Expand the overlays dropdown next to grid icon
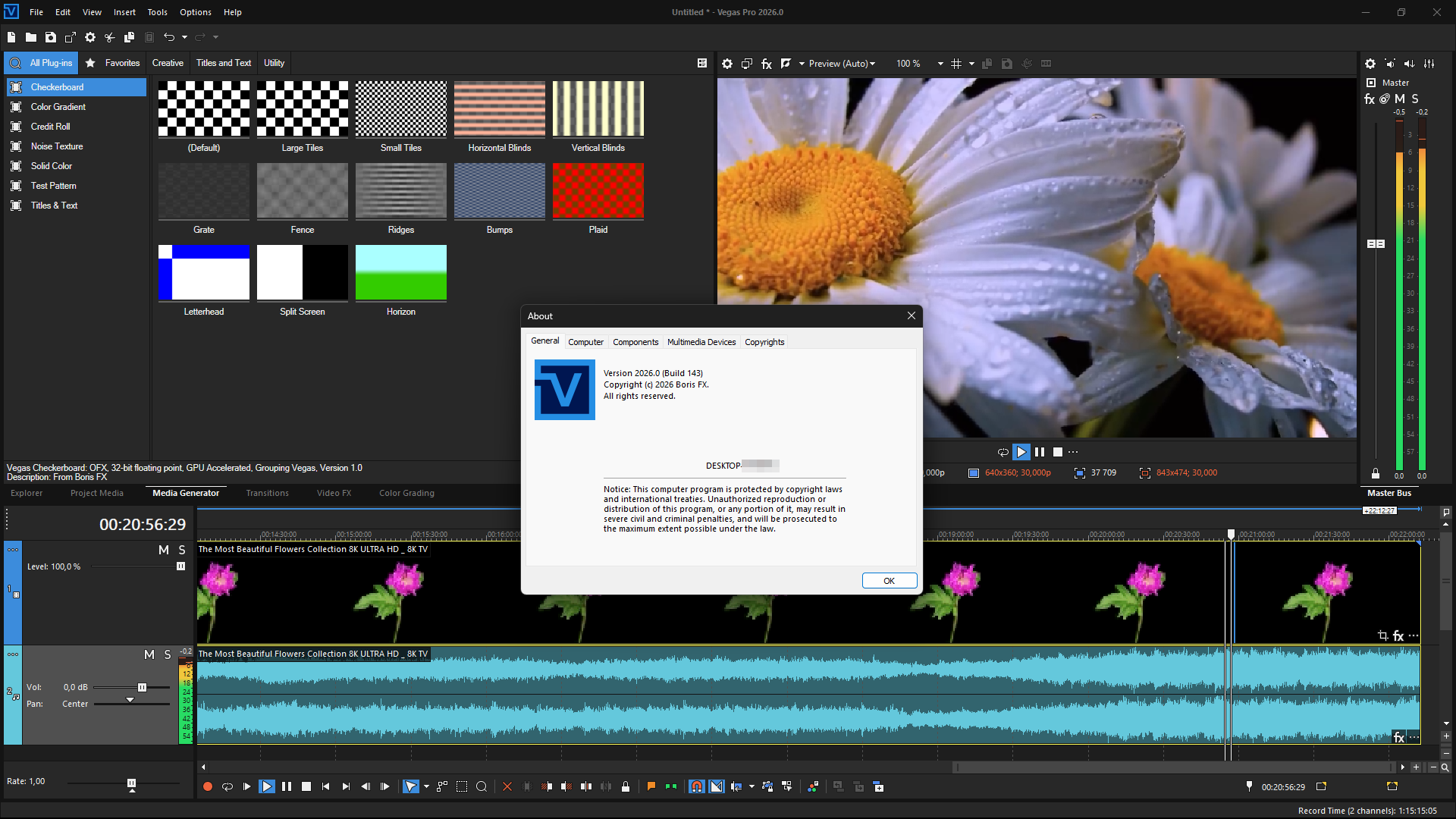 tap(971, 64)
